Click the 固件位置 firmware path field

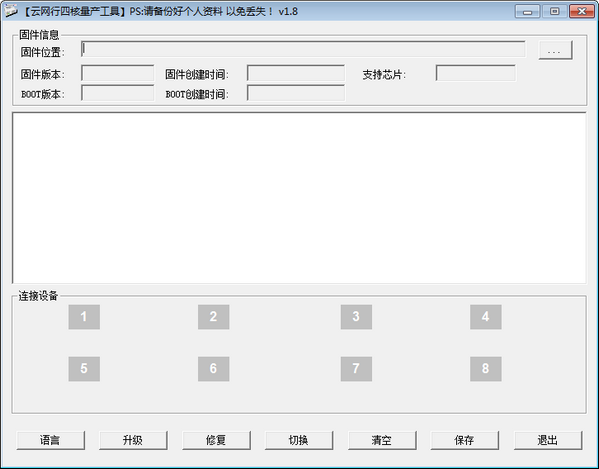pyautogui.click(x=303, y=49)
